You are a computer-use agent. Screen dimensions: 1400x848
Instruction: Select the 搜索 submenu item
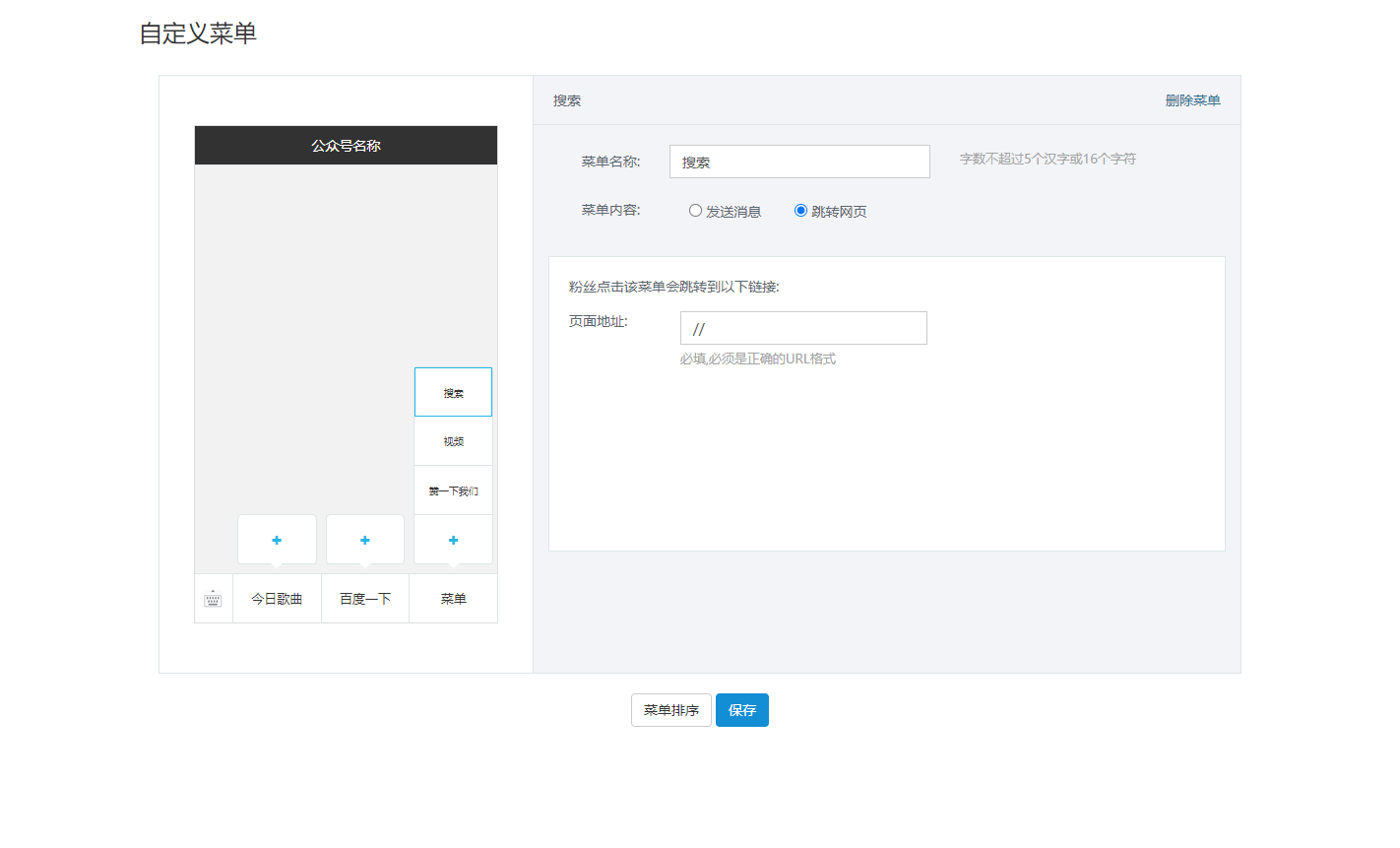(x=453, y=392)
